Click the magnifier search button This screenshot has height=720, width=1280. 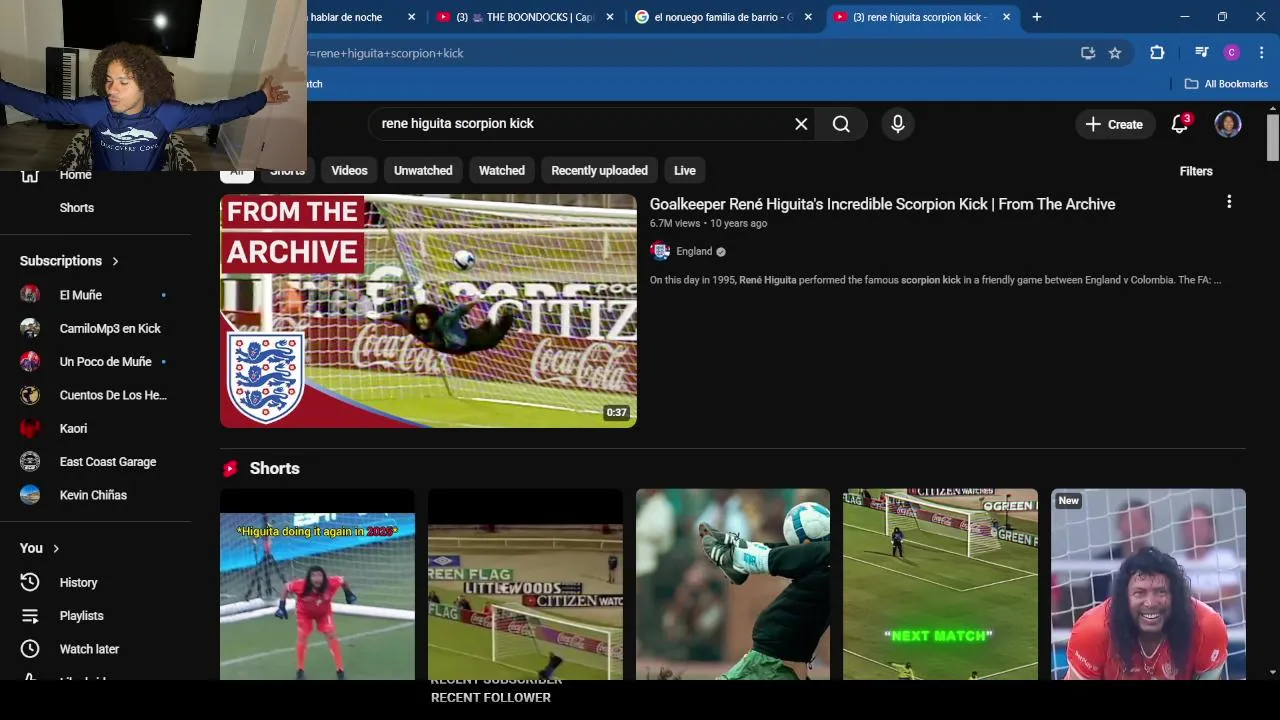tap(841, 124)
